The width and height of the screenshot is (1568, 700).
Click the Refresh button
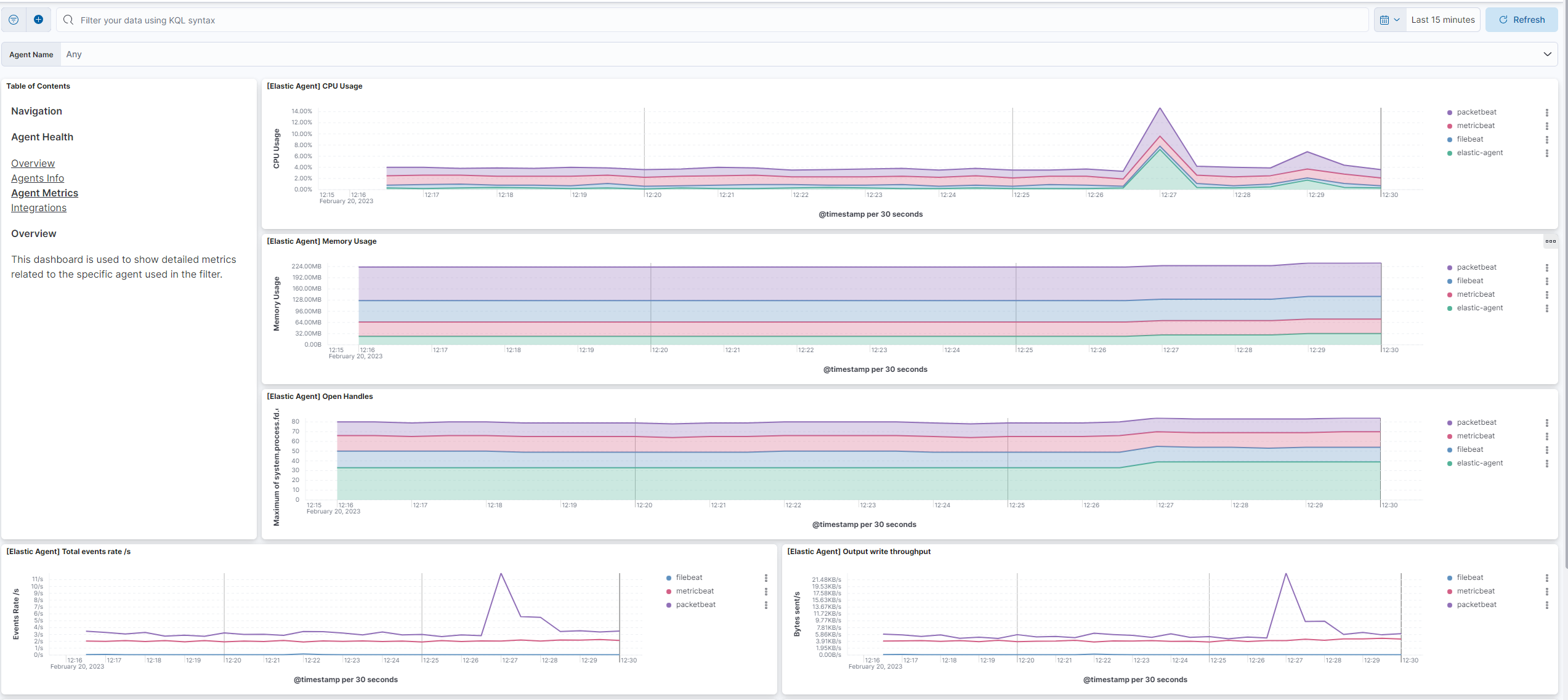click(1521, 19)
